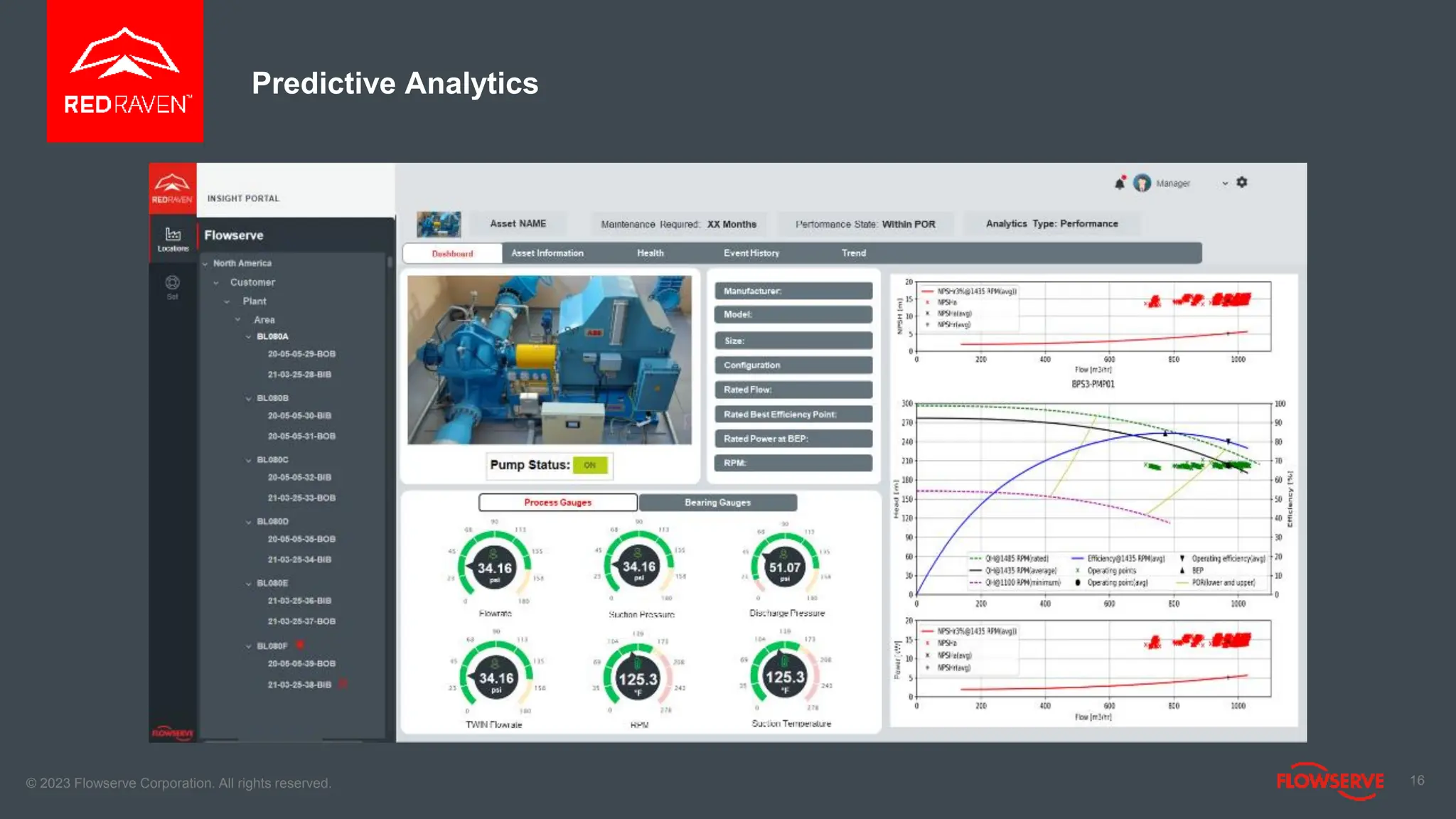Open the Set sidebar icon
Image resolution: width=1456 pixels, height=819 pixels.
(172, 287)
